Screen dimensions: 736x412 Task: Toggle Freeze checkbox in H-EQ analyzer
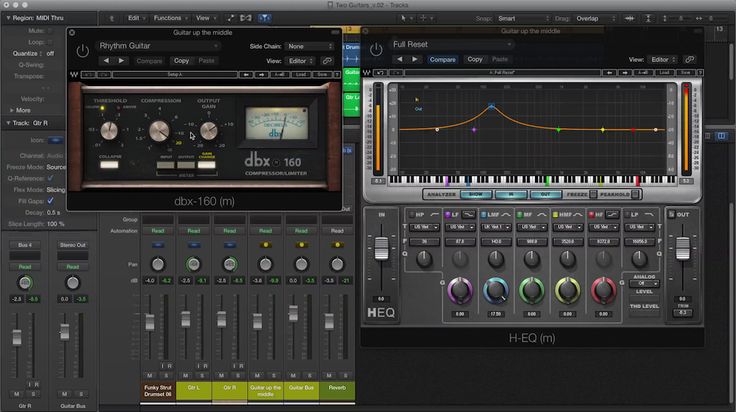coord(593,194)
